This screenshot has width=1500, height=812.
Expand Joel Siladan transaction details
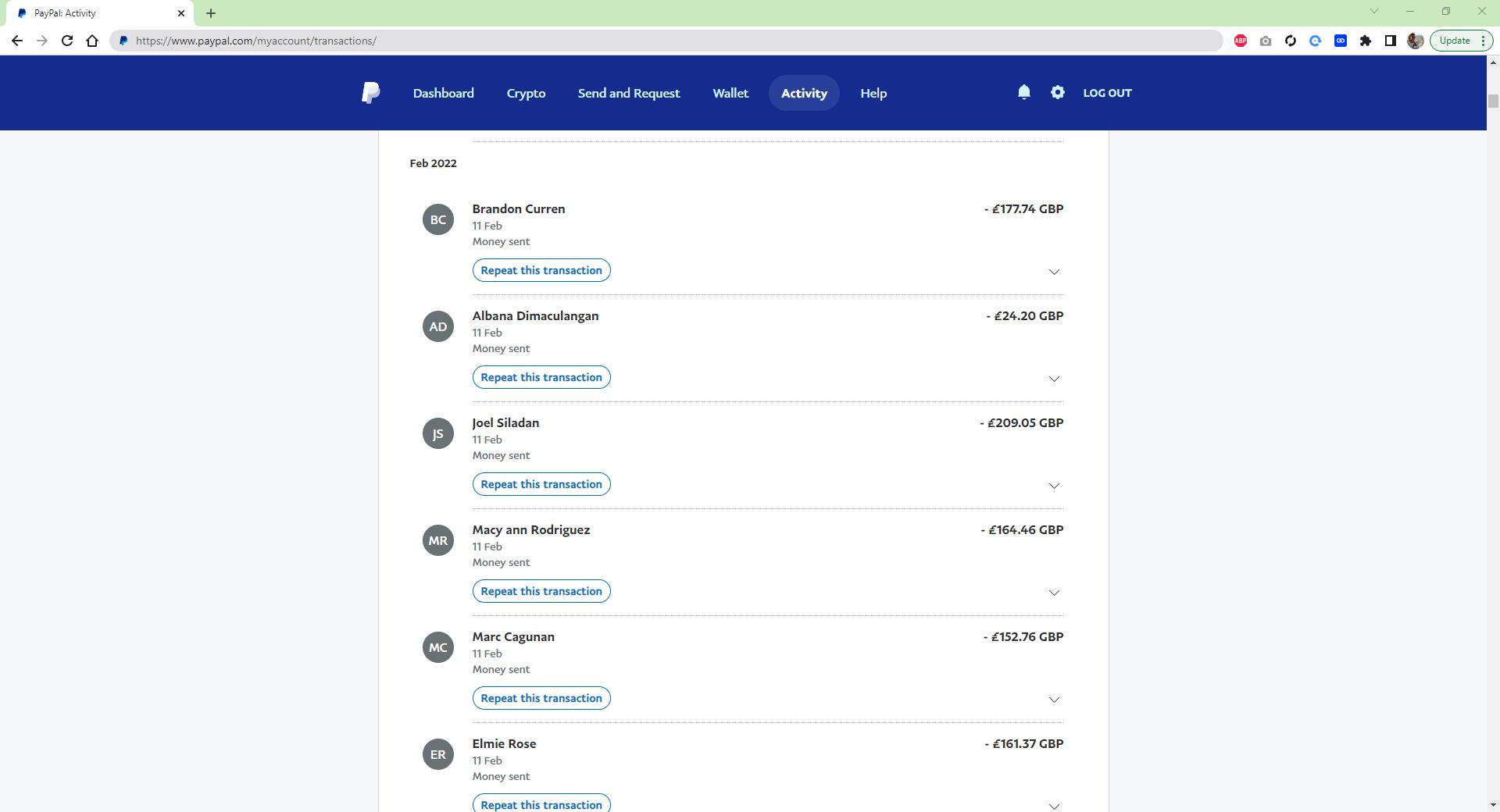[x=1053, y=486]
